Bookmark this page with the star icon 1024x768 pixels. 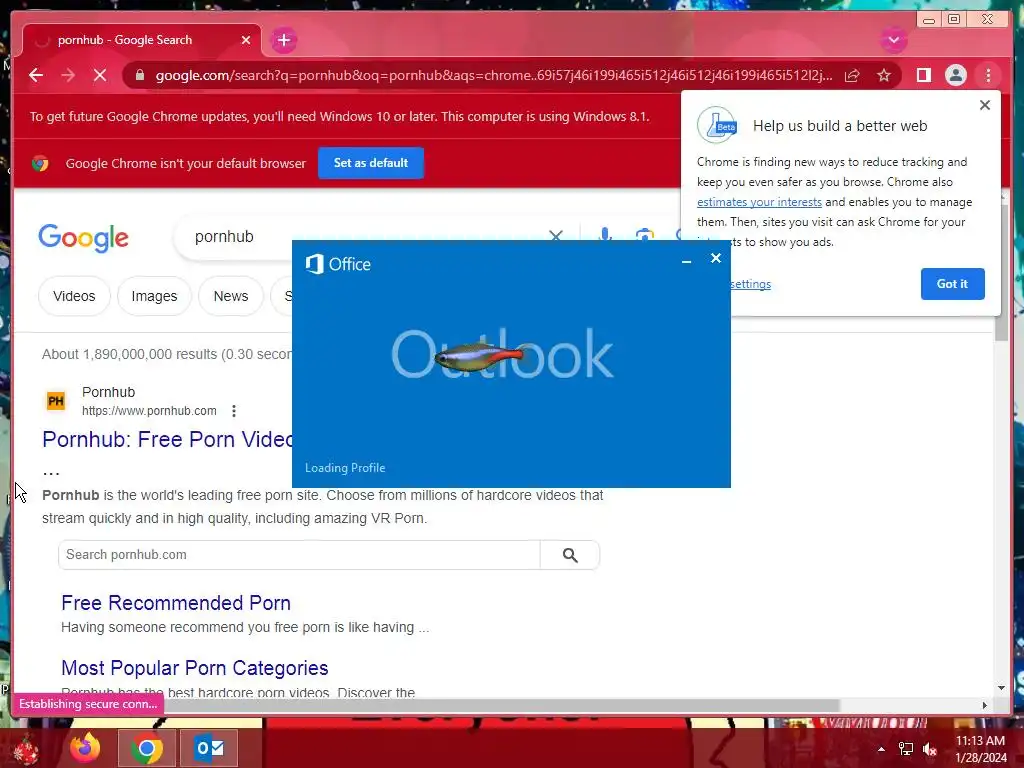[x=884, y=75]
